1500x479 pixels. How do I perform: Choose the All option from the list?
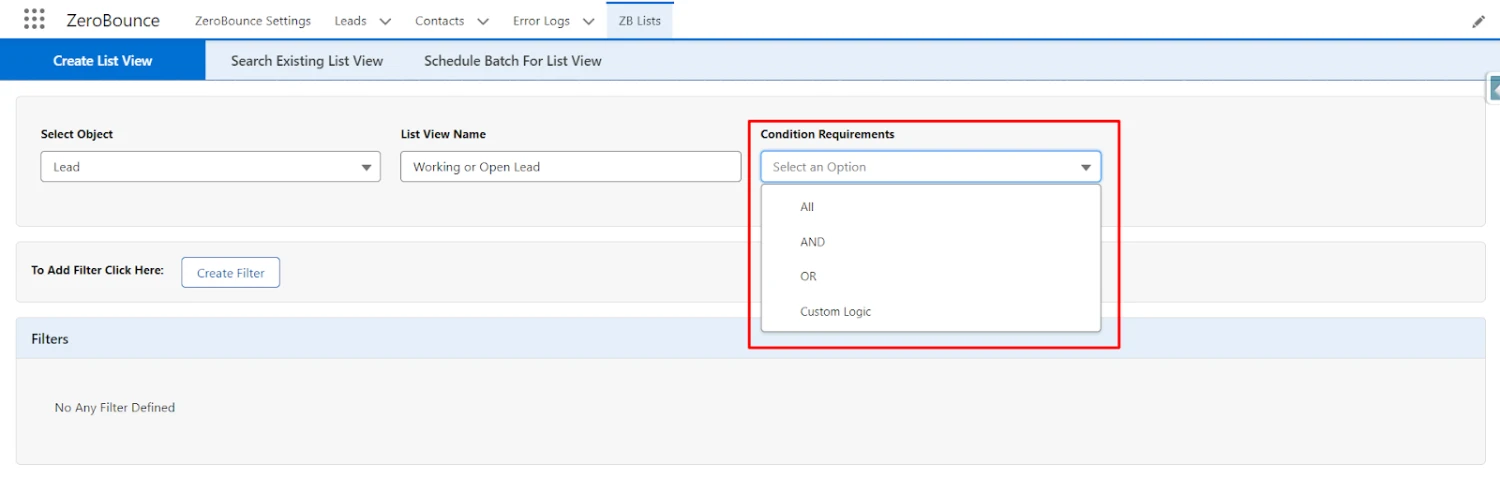807,207
